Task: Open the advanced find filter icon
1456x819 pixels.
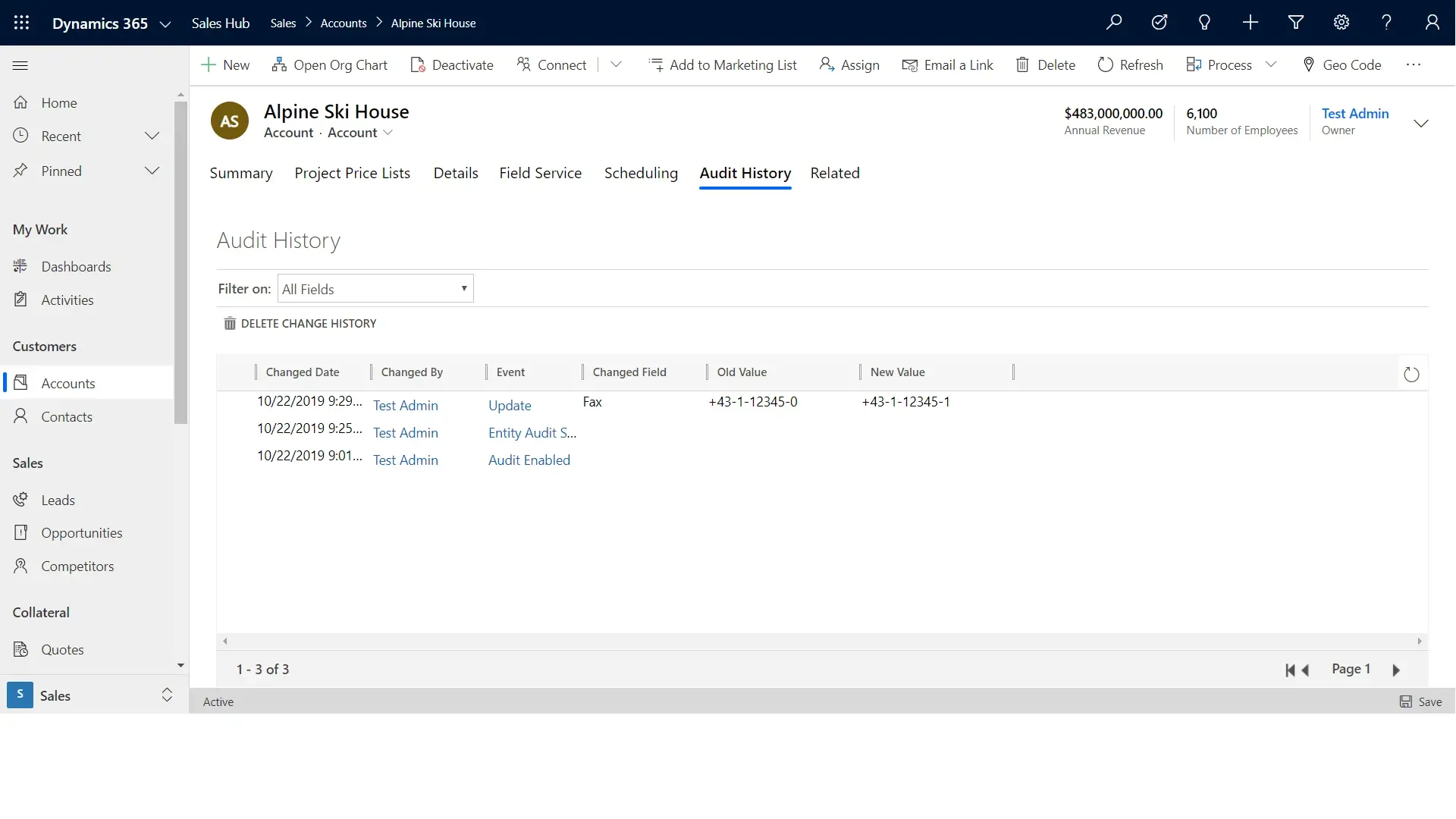Action: pos(1296,23)
